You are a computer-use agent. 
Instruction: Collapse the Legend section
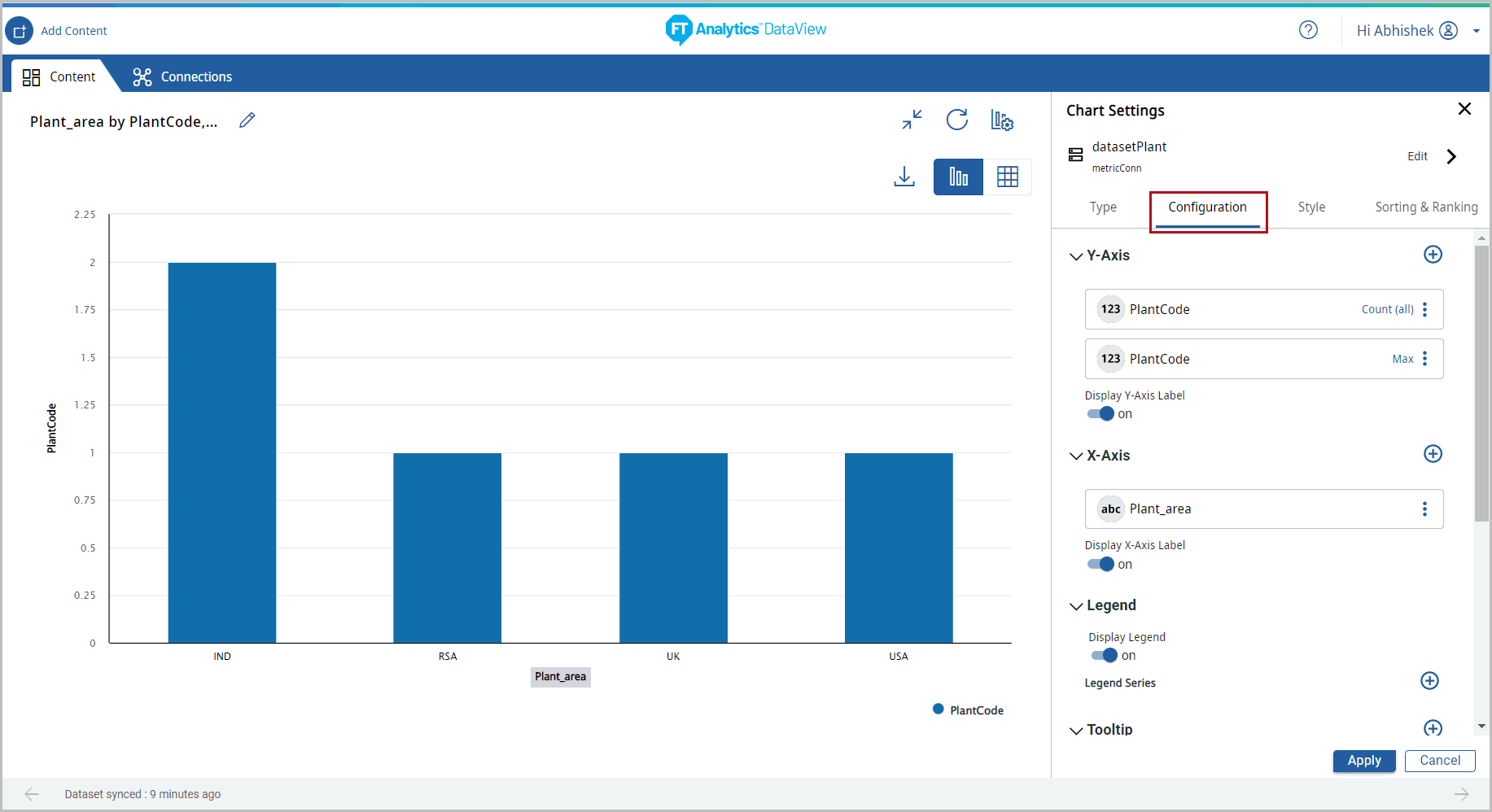[1076, 606]
